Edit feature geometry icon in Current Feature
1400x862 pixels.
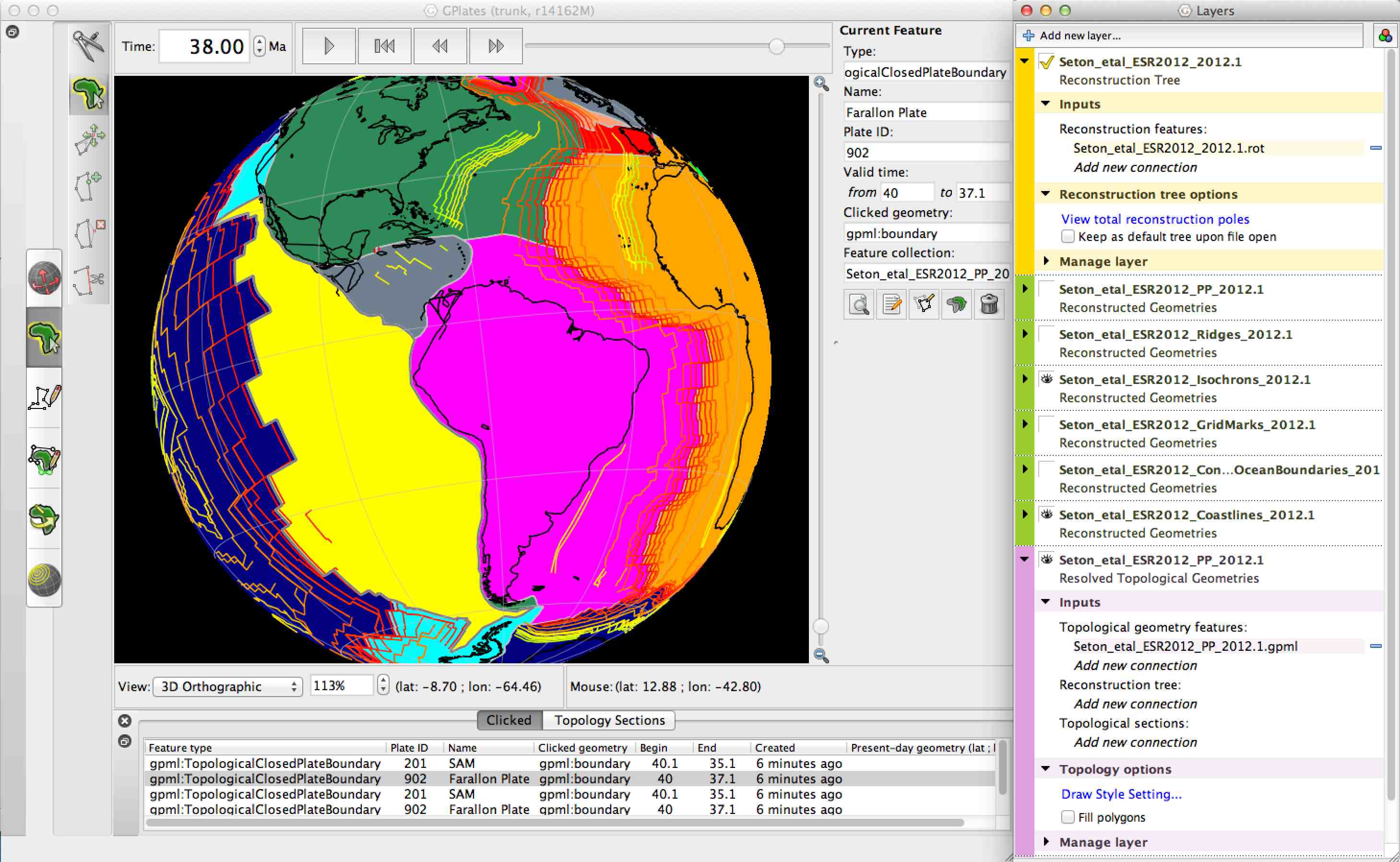point(924,304)
